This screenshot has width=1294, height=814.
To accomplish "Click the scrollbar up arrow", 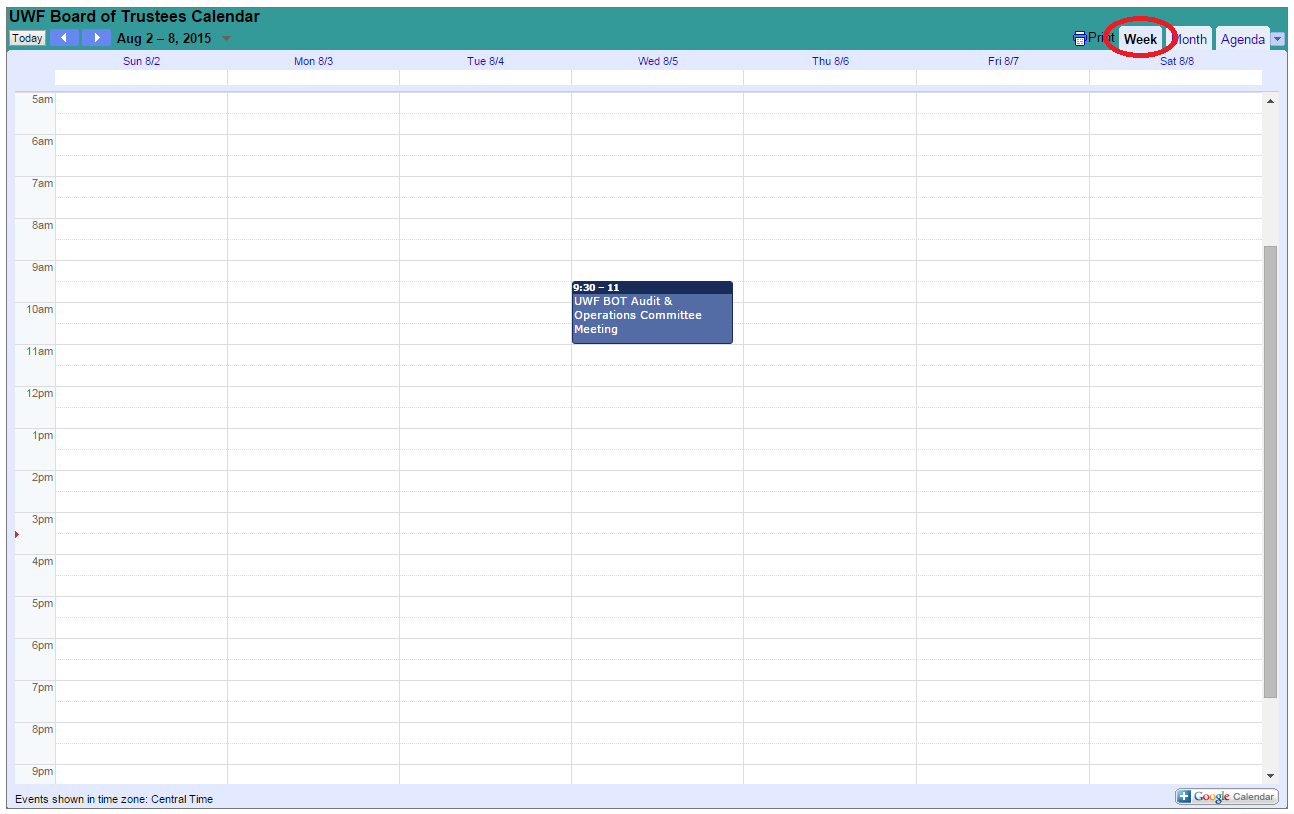I will [1271, 101].
